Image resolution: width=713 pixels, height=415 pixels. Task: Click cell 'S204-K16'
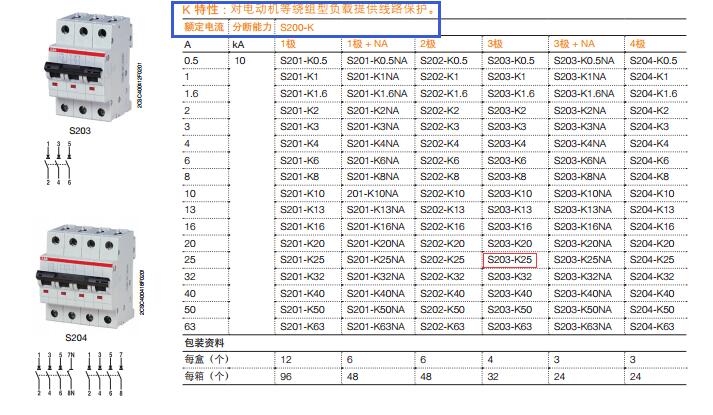coord(652,227)
